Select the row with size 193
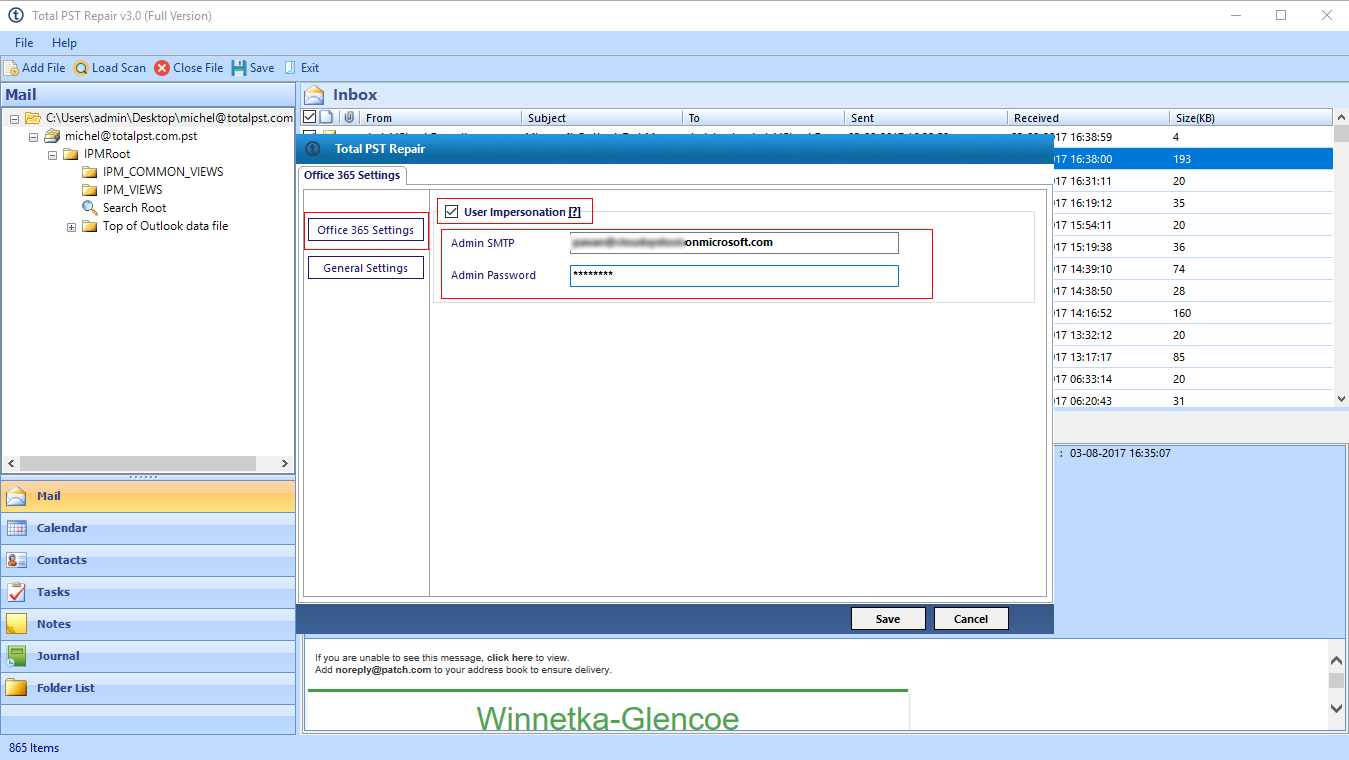Image resolution: width=1349 pixels, height=760 pixels. pos(1193,159)
